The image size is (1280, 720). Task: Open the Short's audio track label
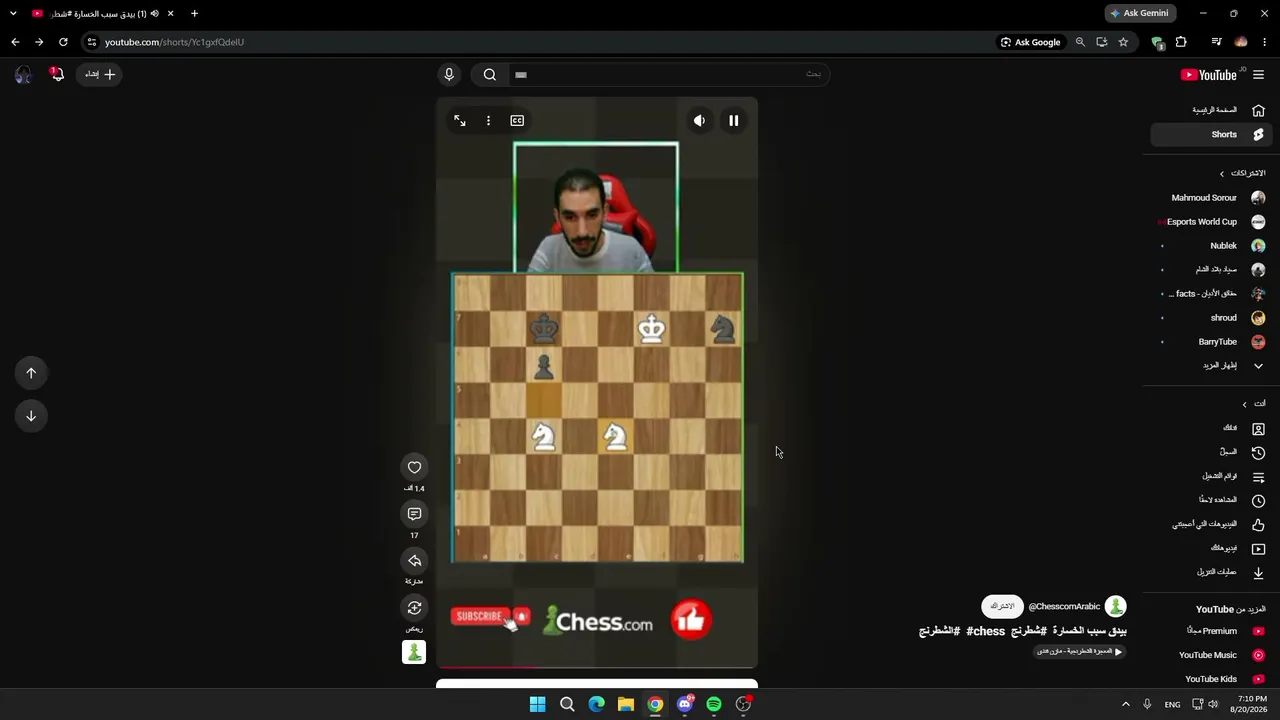coord(1080,651)
